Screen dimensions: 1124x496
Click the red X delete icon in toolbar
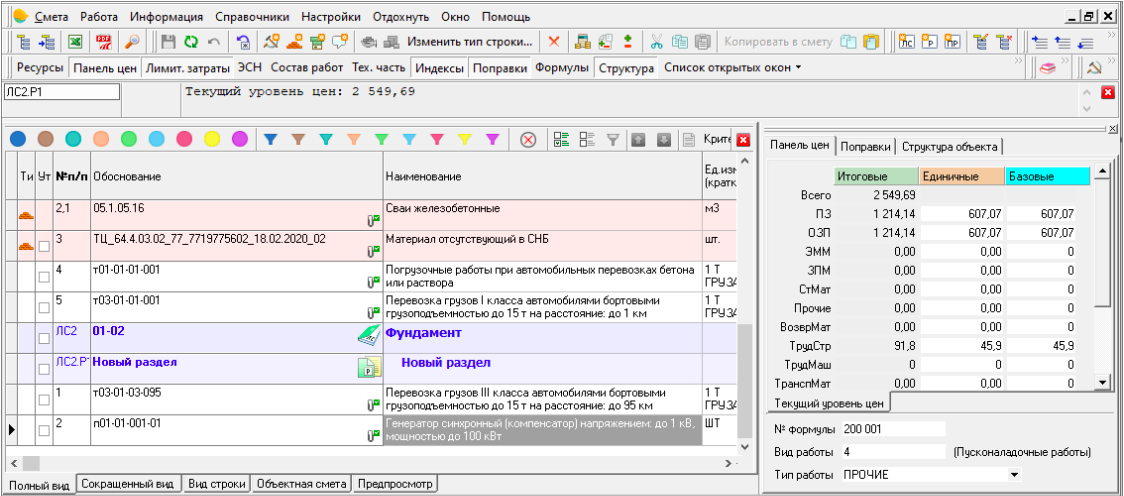click(x=553, y=42)
